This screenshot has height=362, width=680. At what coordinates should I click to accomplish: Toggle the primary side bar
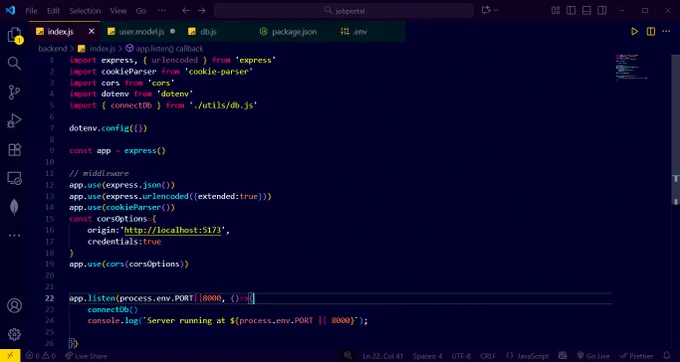(571, 10)
